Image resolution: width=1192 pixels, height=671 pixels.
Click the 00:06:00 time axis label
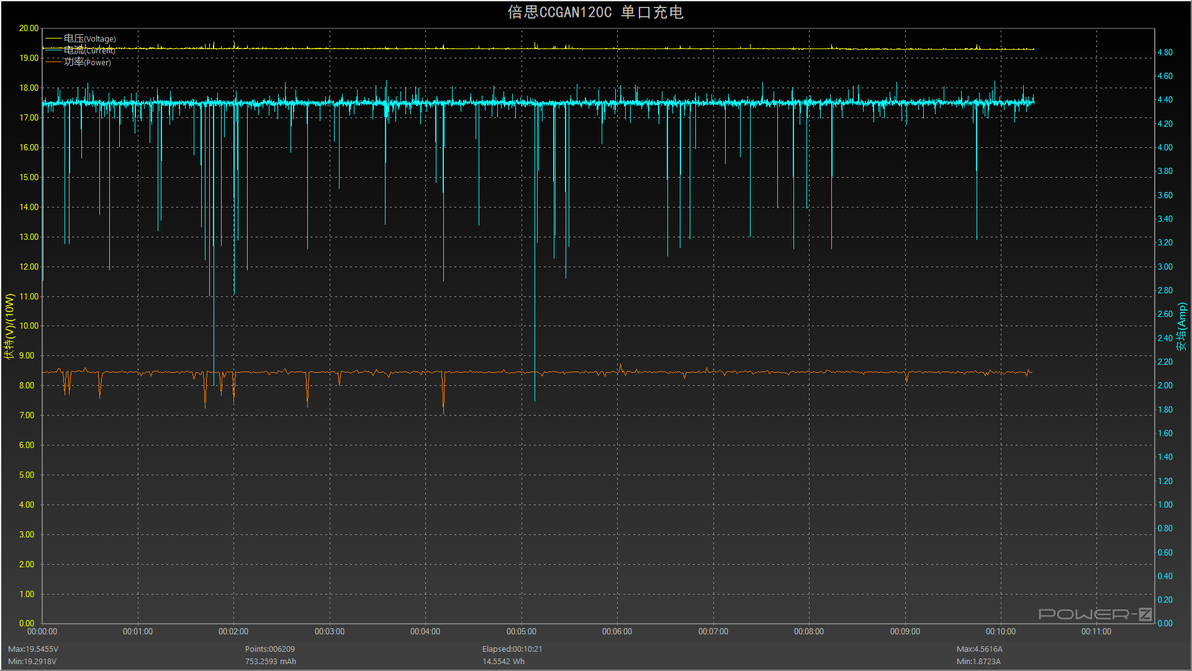(x=617, y=632)
